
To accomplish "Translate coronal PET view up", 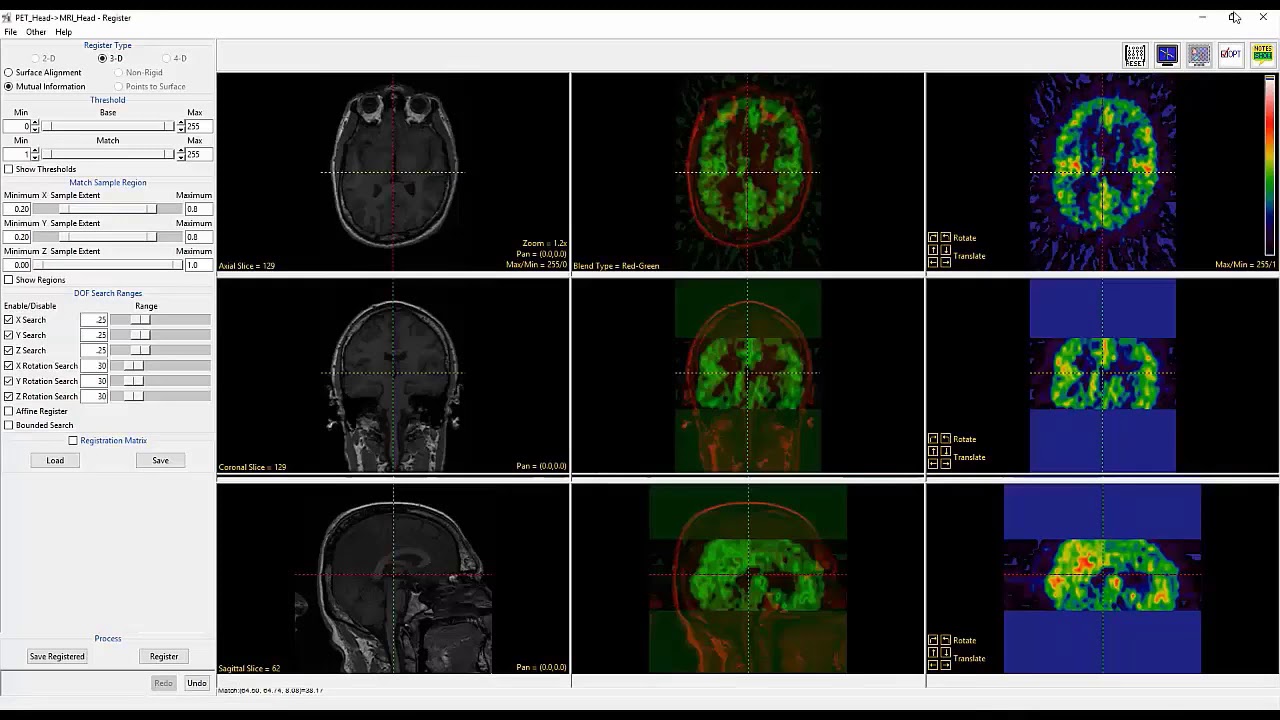I will (933, 451).
